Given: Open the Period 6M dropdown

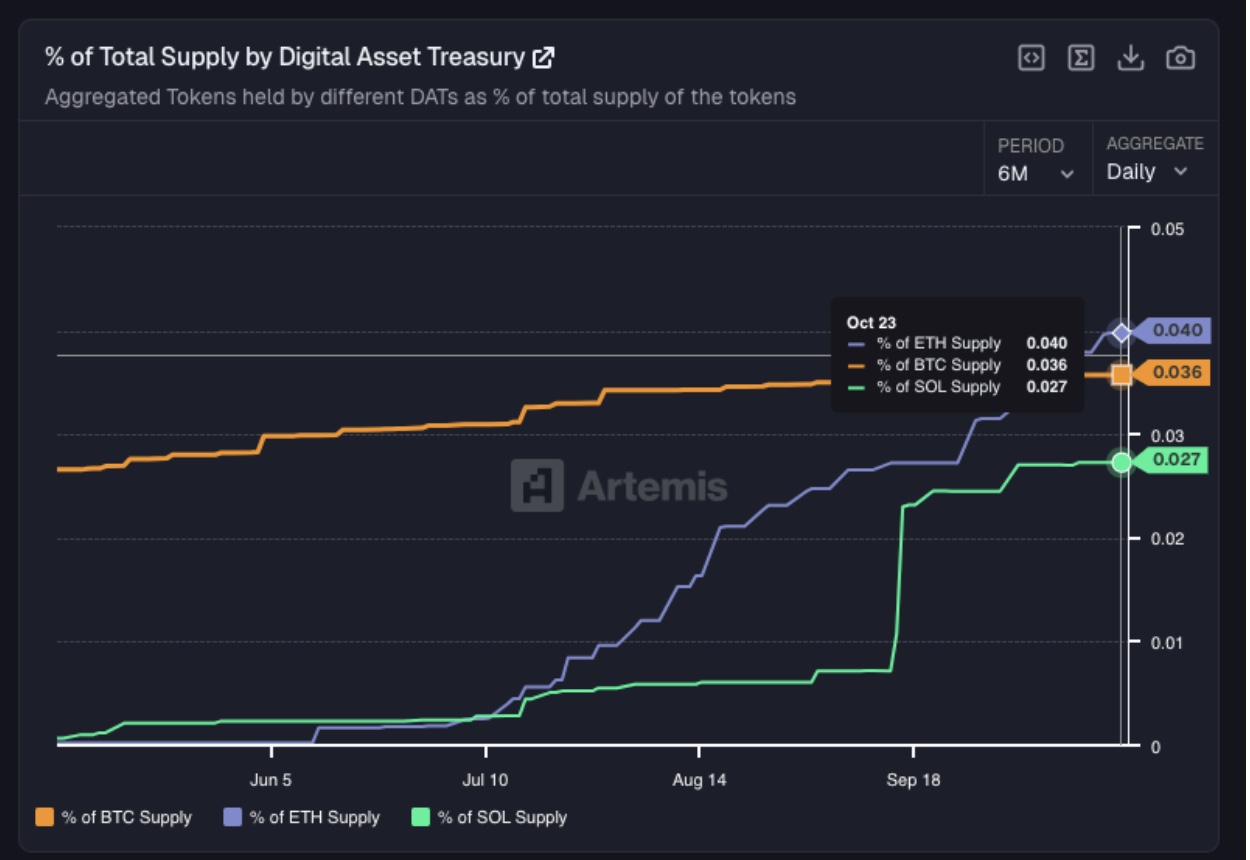Looking at the screenshot, I should click(x=1035, y=173).
